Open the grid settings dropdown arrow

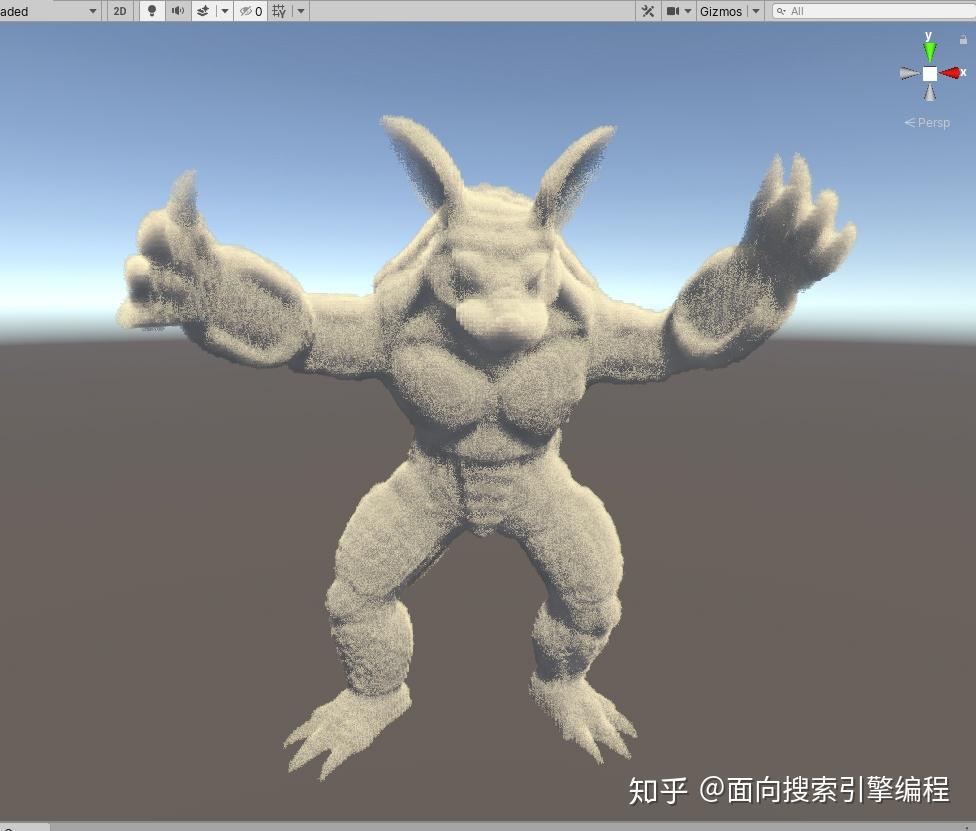(x=299, y=11)
